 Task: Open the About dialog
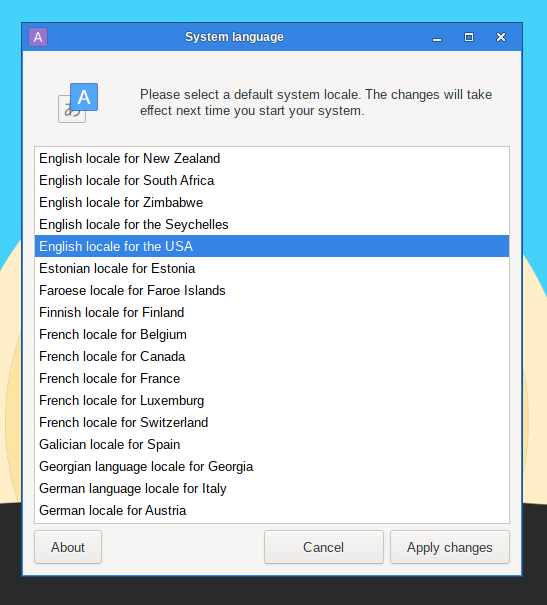tap(68, 547)
